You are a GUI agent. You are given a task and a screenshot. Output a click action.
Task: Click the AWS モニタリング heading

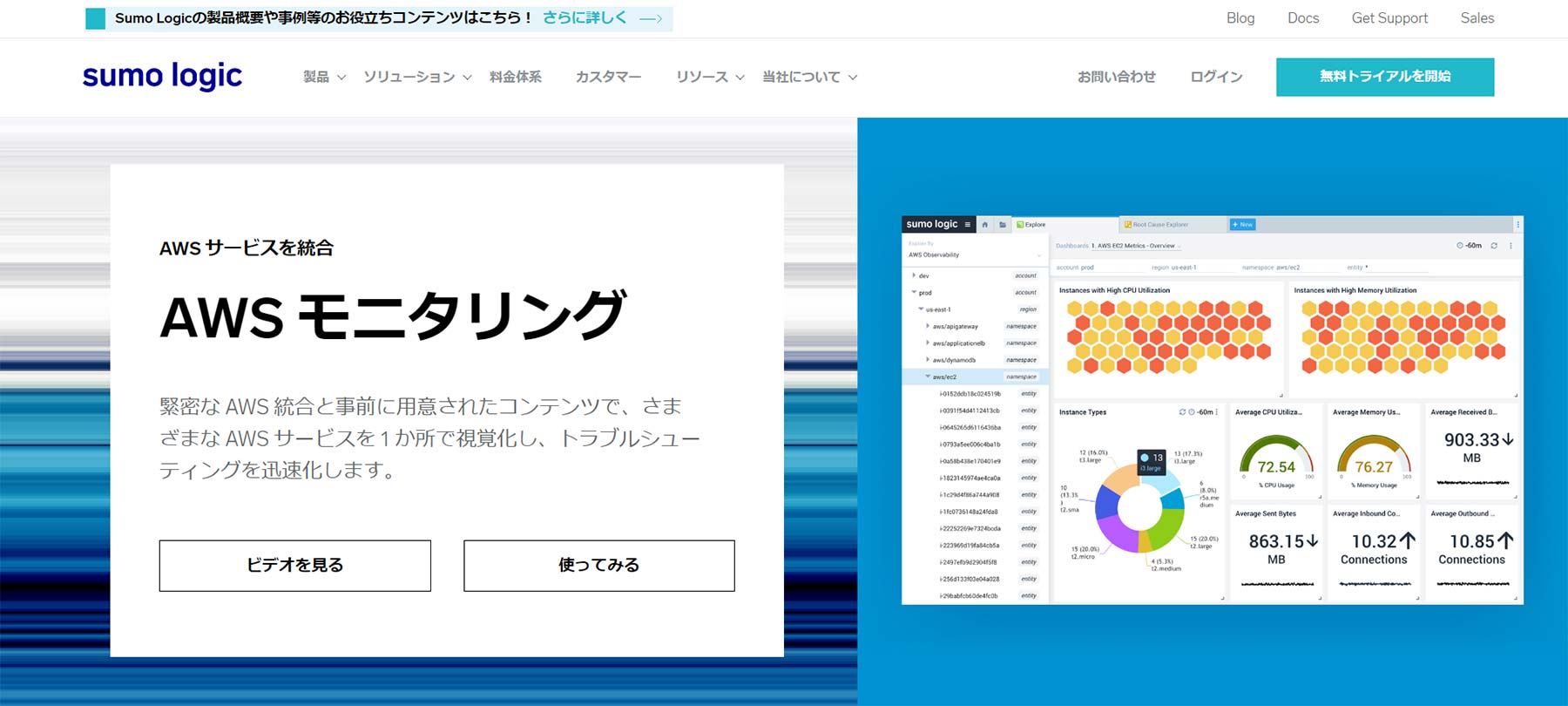pos(393,316)
